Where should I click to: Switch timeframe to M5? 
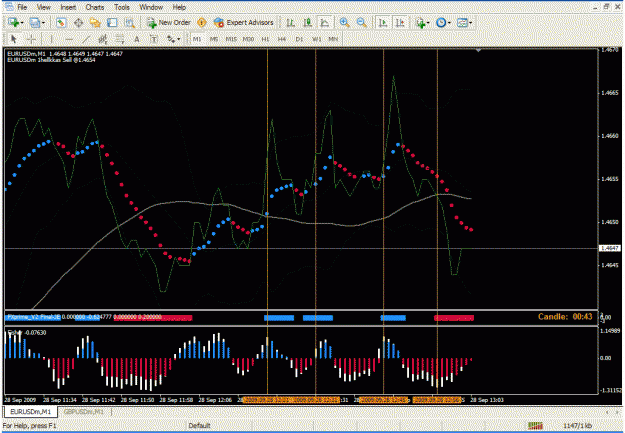pyautogui.click(x=214, y=39)
